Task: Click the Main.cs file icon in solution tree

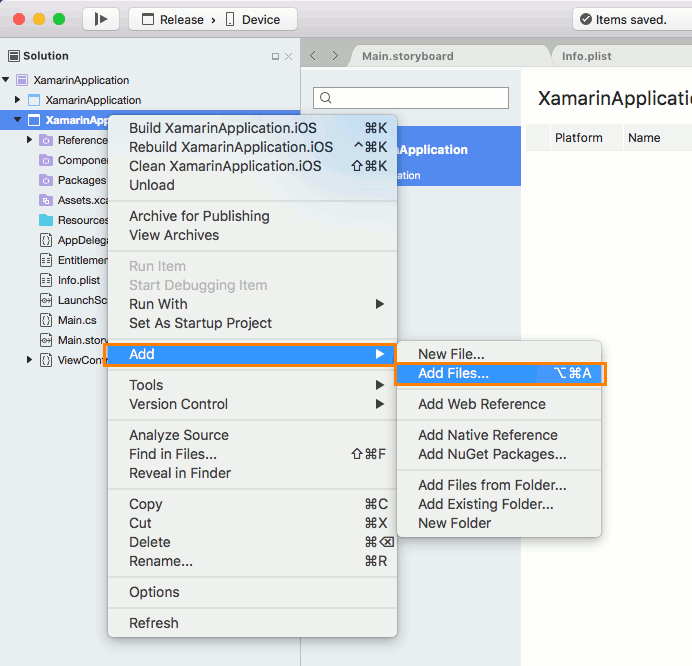Action: pyautogui.click(x=46, y=320)
